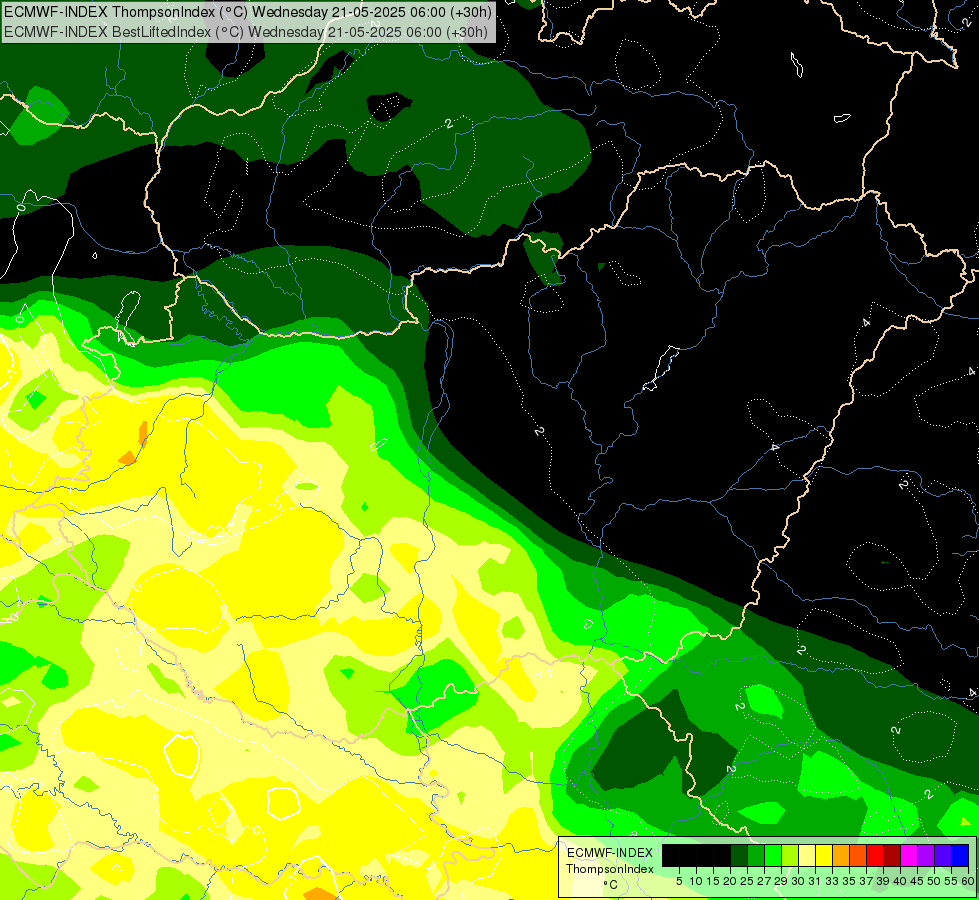Click the ThompsonIndex title line at top

(x=248, y=12)
